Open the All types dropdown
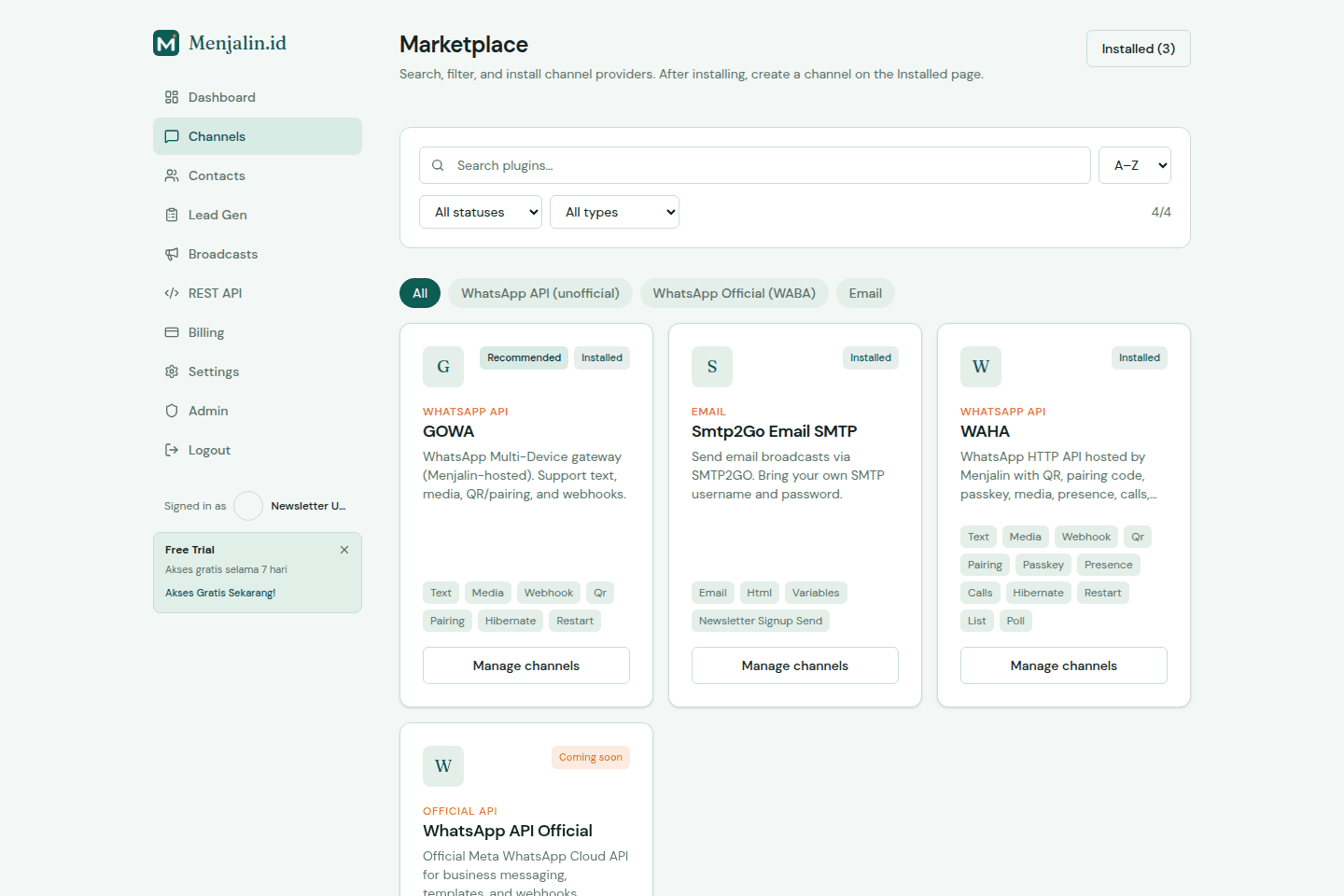Image resolution: width=1344 pixels, height=896 pixels. click(615, 212)
